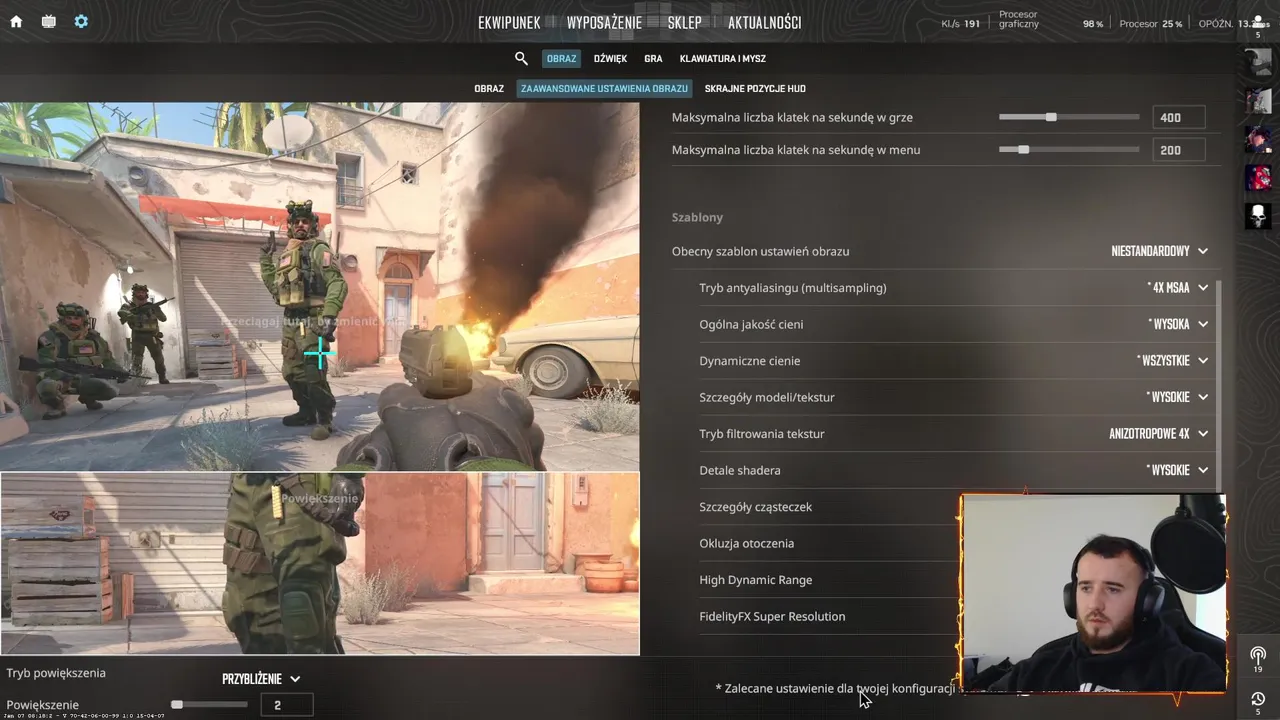Screen dimensions: 1280x720
Task: Click the Kl/s 191 FPS counter
Action: [960, 23]
